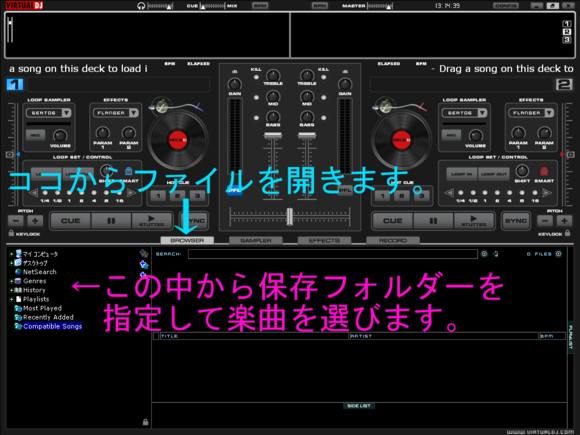Click the My Computer icon in tree
Screen dimensions: 580x435
pyautogui.click(x=18, y=254)
